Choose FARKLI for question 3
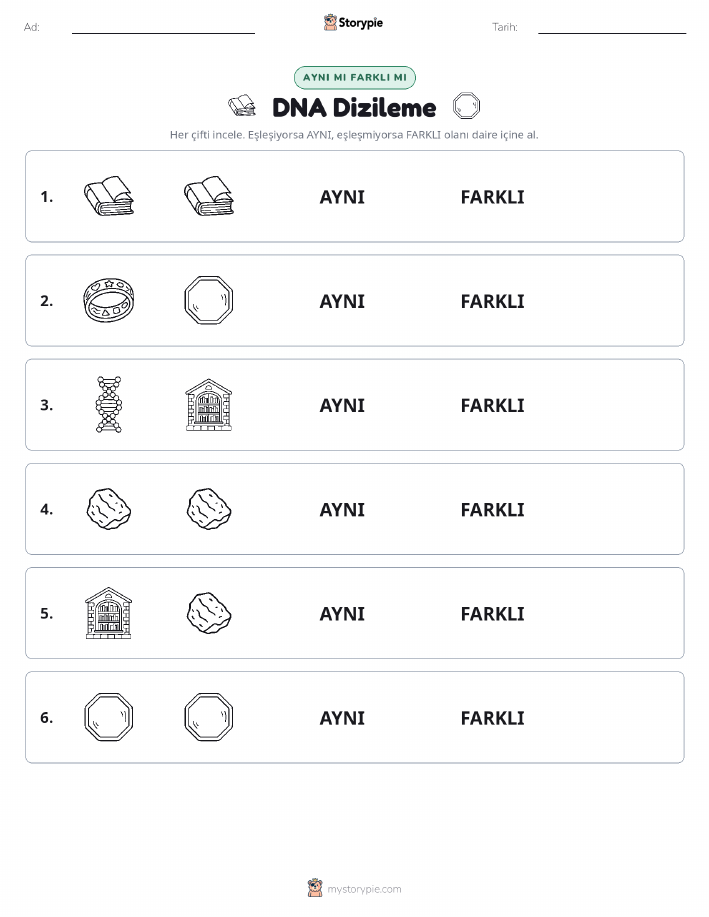This screenshot has height=917, width=709. pos(493,405)
